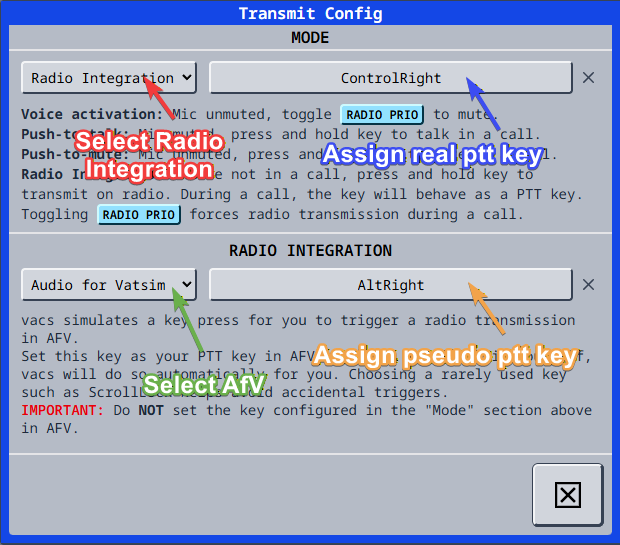Toggle RADIO PRIO badge in Voice activation line
Viewport: 620px width, 545px height.
tap(382, 115)
